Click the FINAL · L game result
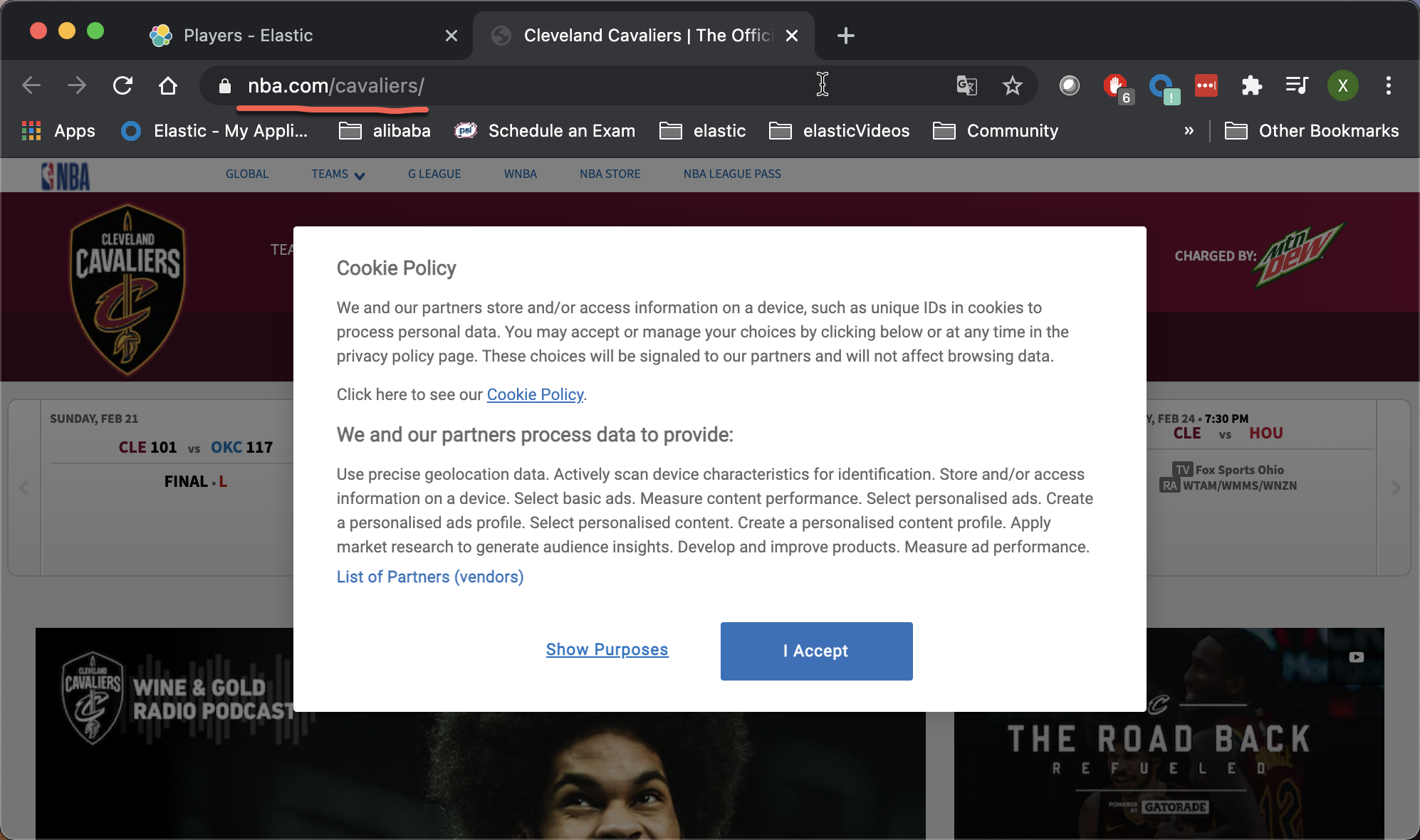The image size is (1420, 840). pos(196,482)
